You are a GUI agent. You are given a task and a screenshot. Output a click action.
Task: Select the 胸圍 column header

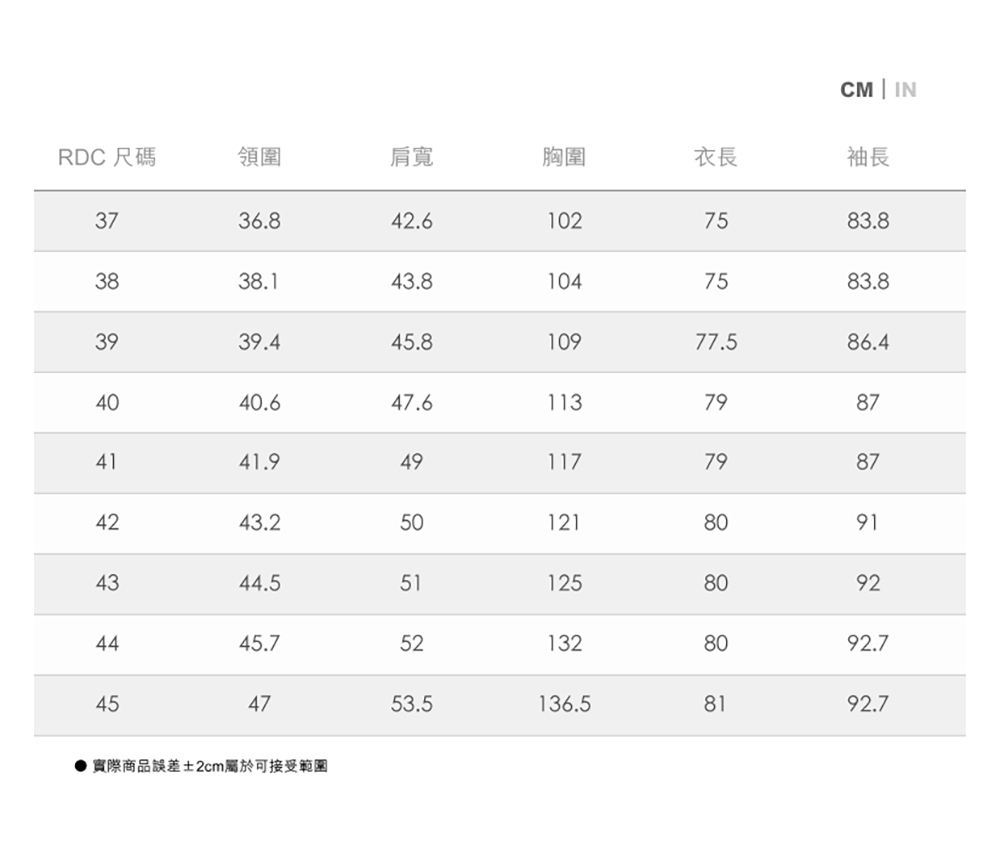click(x=564, y=157)
